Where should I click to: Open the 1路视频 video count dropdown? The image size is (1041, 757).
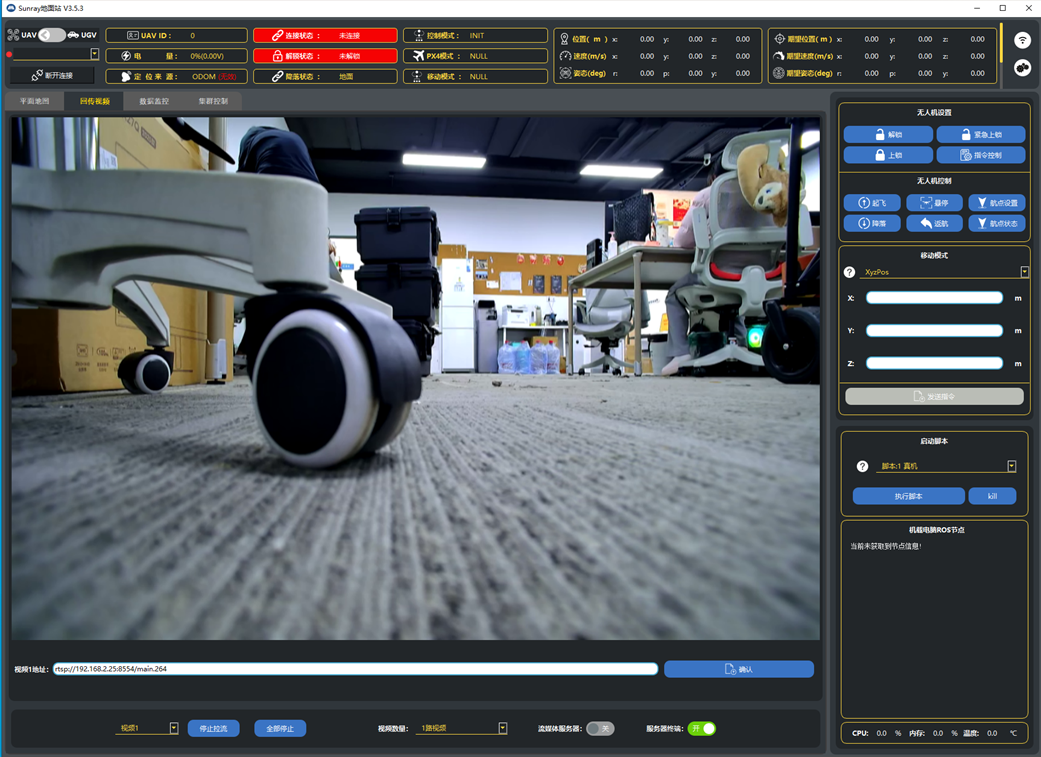pyautogui.click(x=502, y=728)
